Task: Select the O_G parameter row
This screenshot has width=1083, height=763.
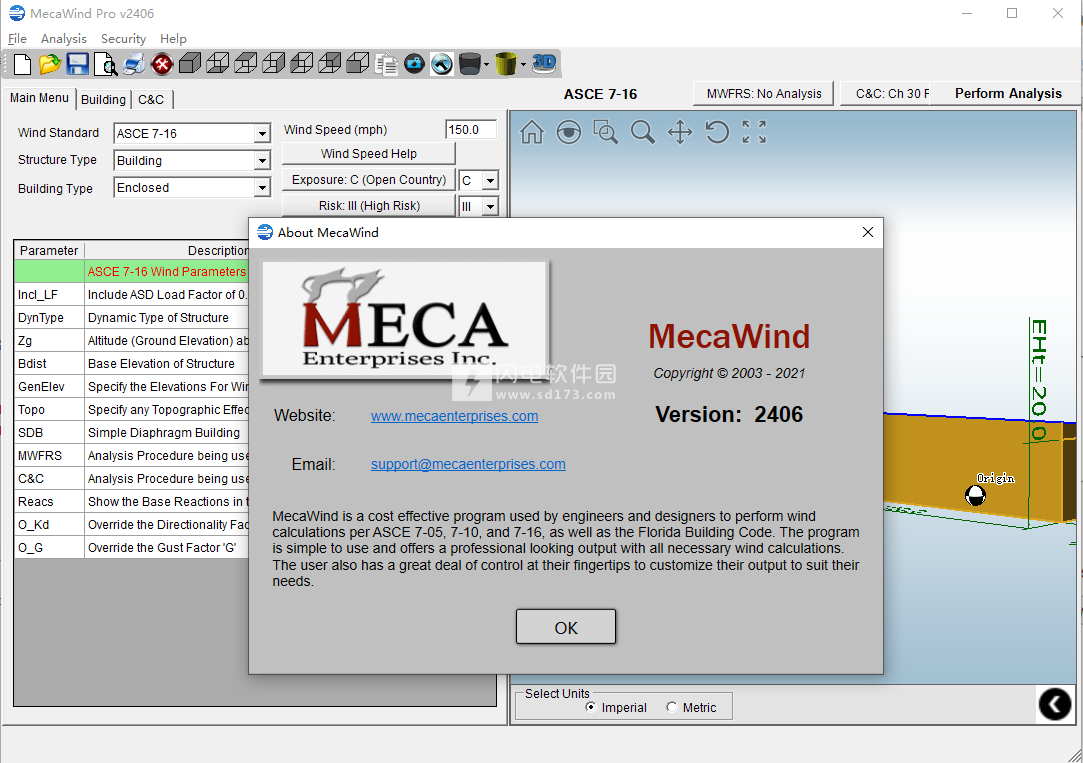Action: [131, 548]
